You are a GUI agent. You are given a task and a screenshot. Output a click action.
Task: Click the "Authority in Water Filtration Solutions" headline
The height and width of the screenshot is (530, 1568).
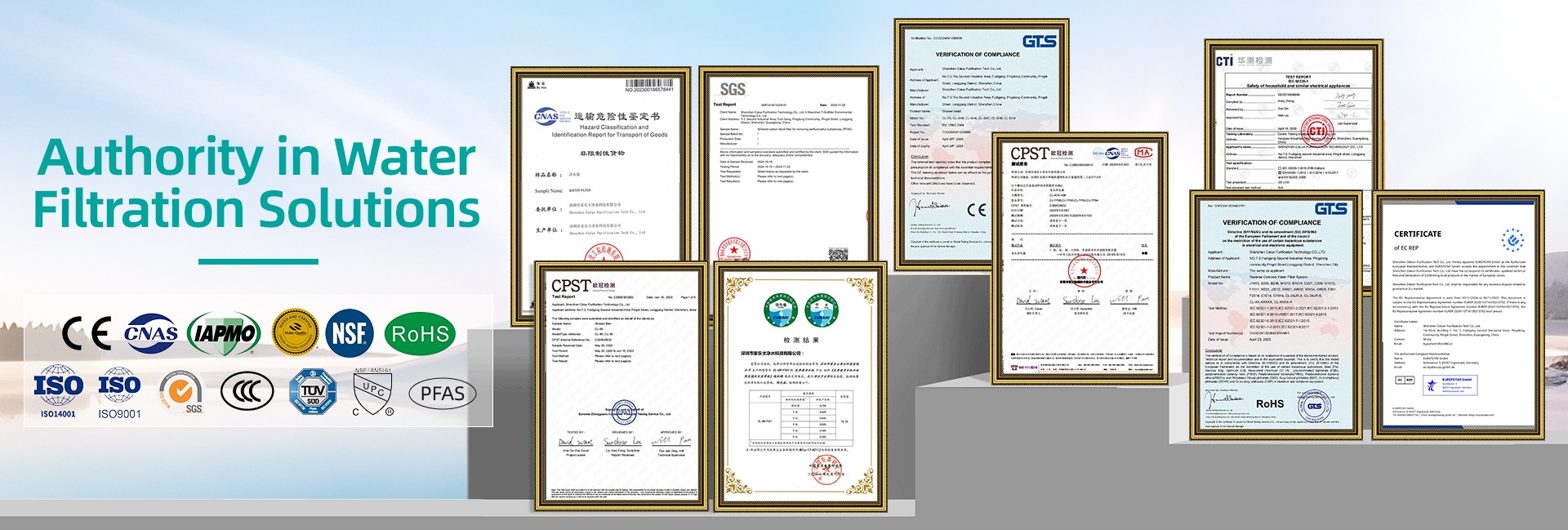point(256,182)
